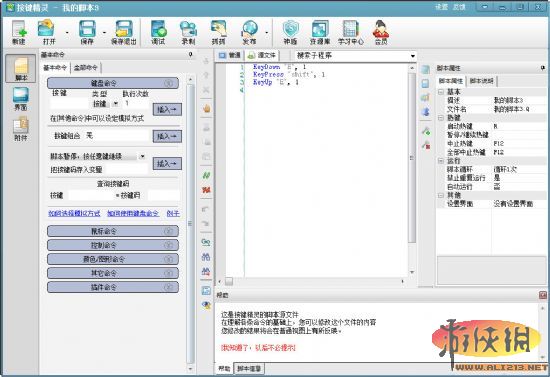Open the 如何使用键盘命令 link
Image resolution: width=550 pixels, height=377 pixels.
[133, 213]
